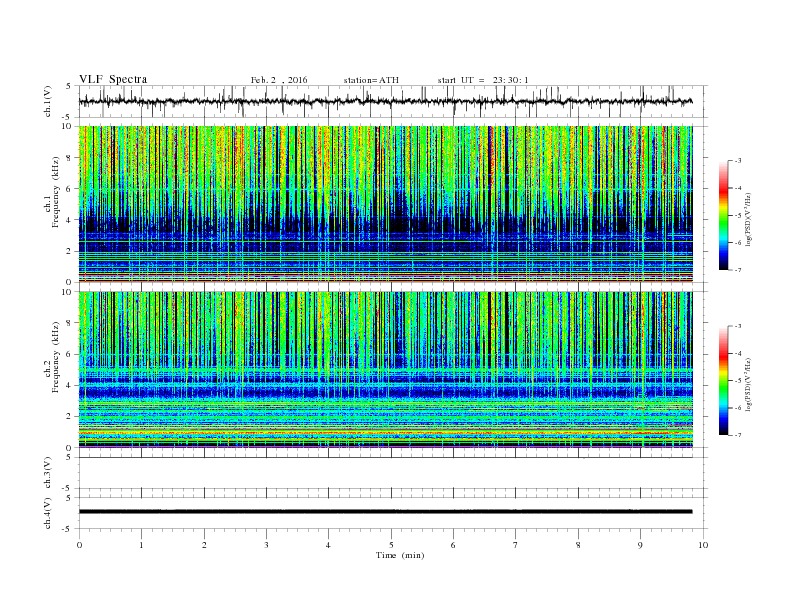Select the 'start UT = 23:30:1' label
The height and width of the screenshot is (612, 792).
pyautogui.click(x=483, y=80)
